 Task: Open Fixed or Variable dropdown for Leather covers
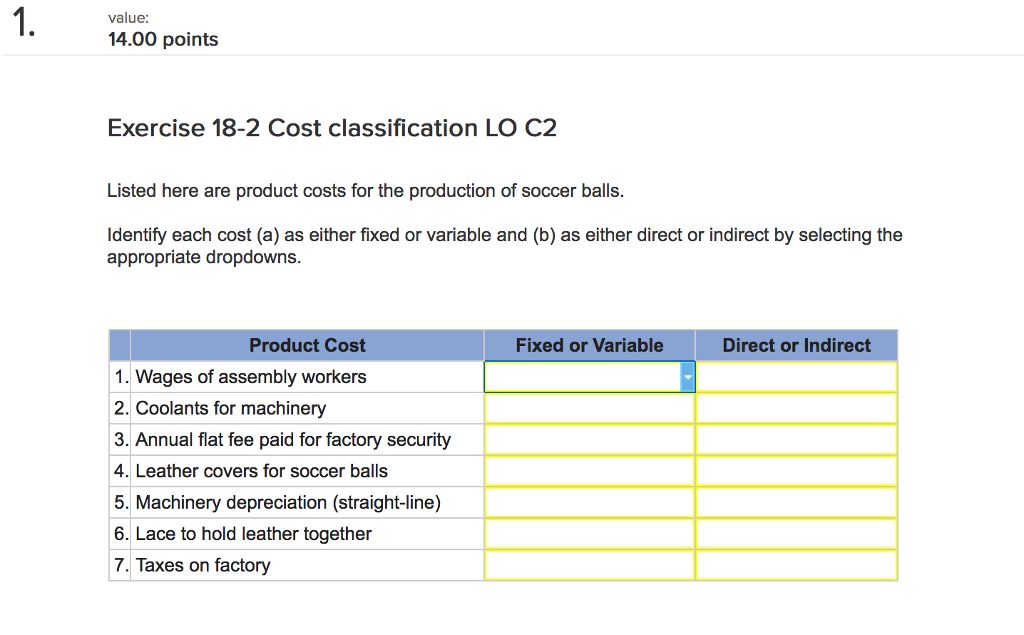tap(589, 471)
